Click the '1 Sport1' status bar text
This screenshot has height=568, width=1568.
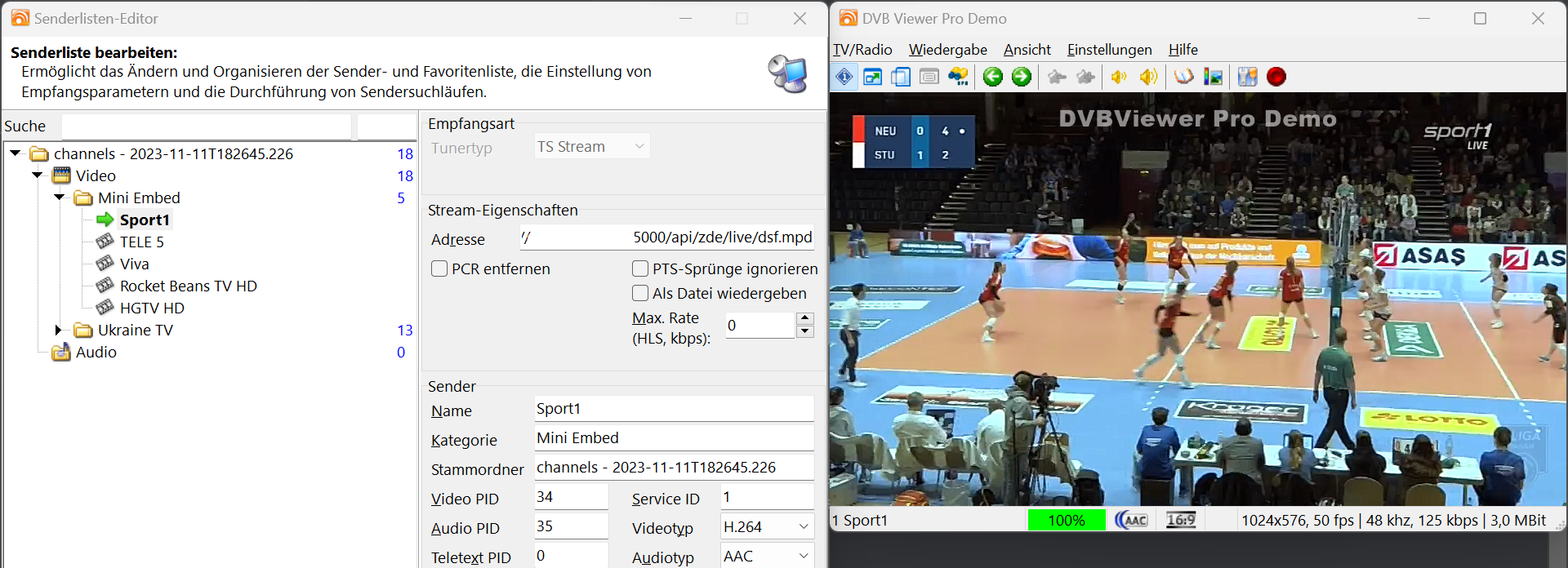click(x=860, y=520)
